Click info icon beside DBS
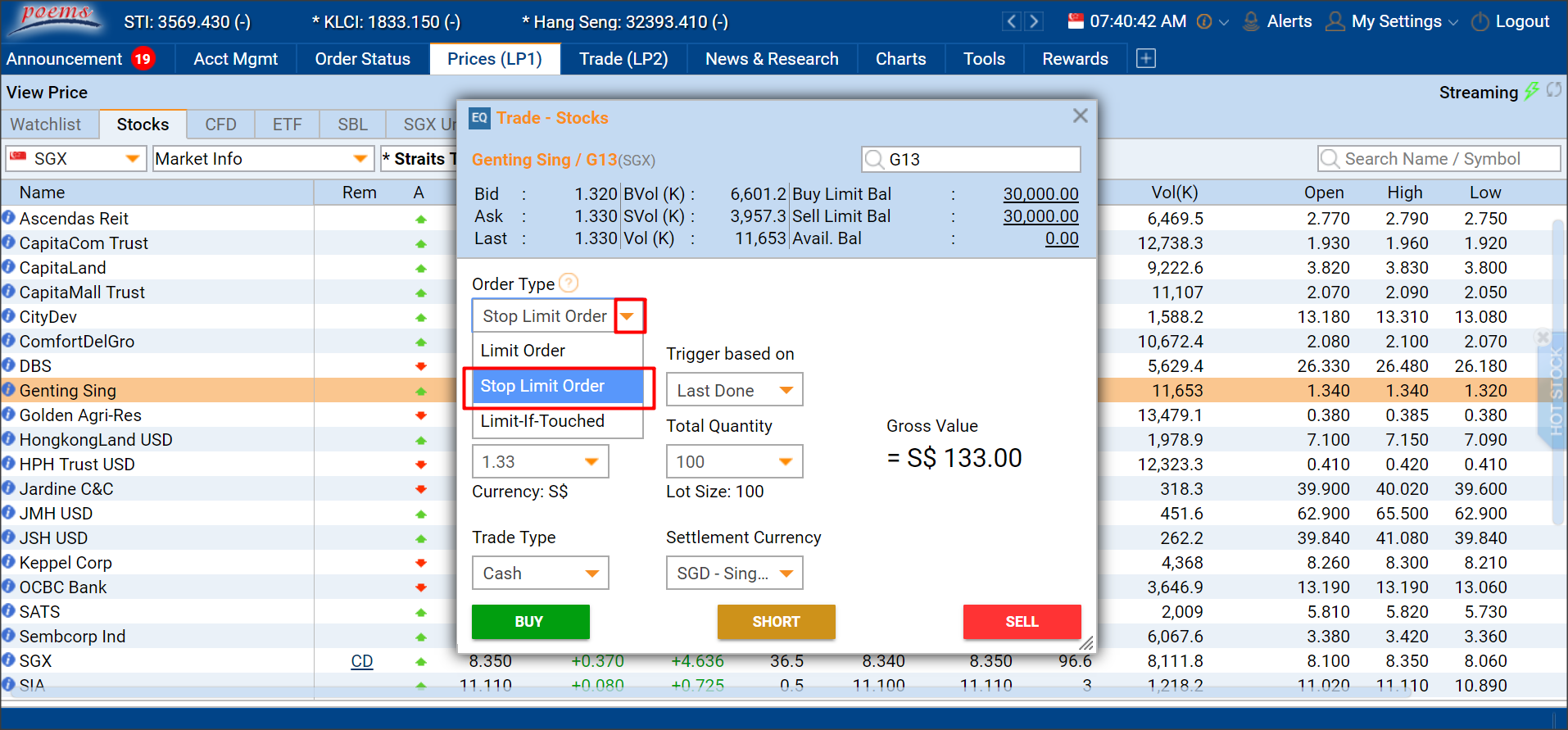This screenshot has width=1568, height=730. (8, 365)
